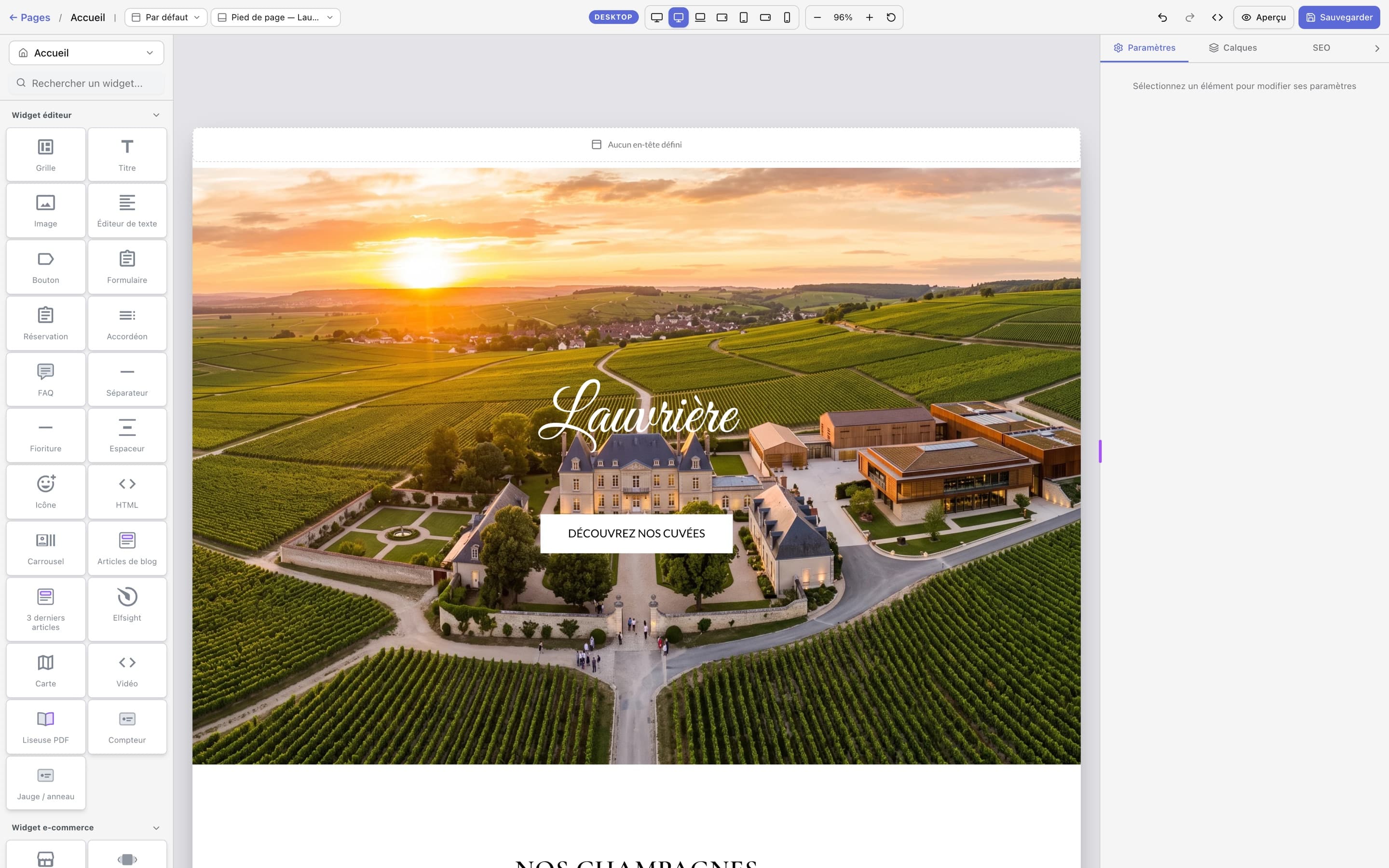Viewport: 1389px width, 868px height.
Task: Select the Accordéon widget
Action: pos(127,323)
